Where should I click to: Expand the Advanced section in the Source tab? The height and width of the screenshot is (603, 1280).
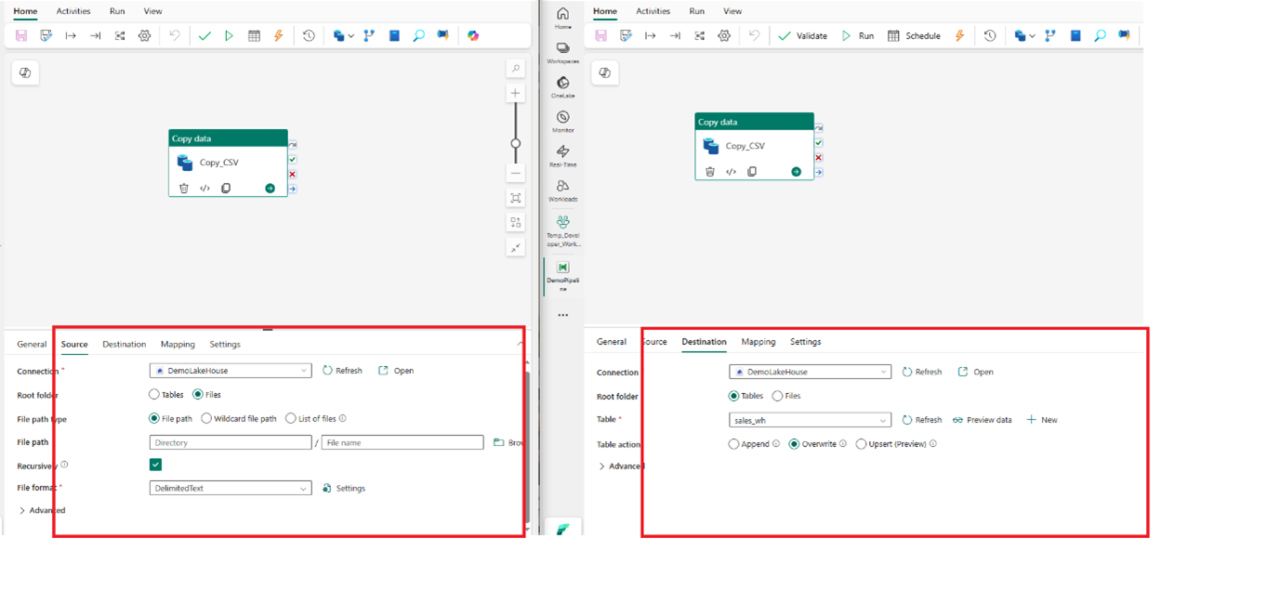pyautogui.click(x=41, y=511)
